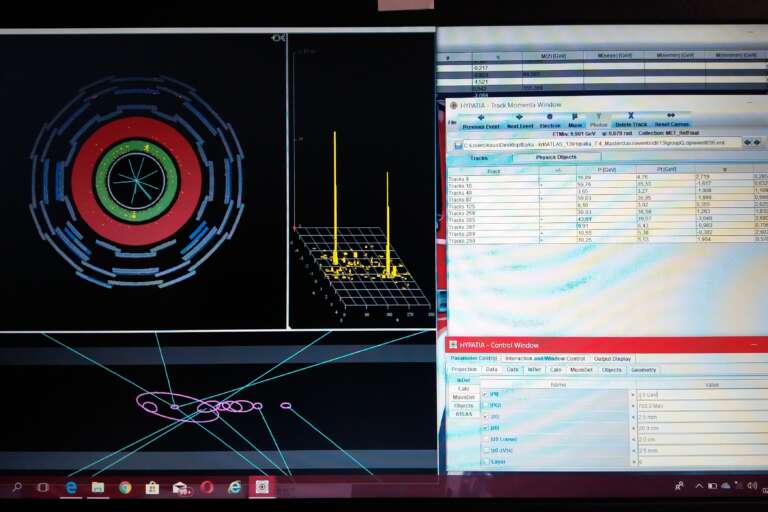Select the Muon particle button
The height and width of the screenshot is (512, 768).
pyautogui.click(x=576, y=121)
